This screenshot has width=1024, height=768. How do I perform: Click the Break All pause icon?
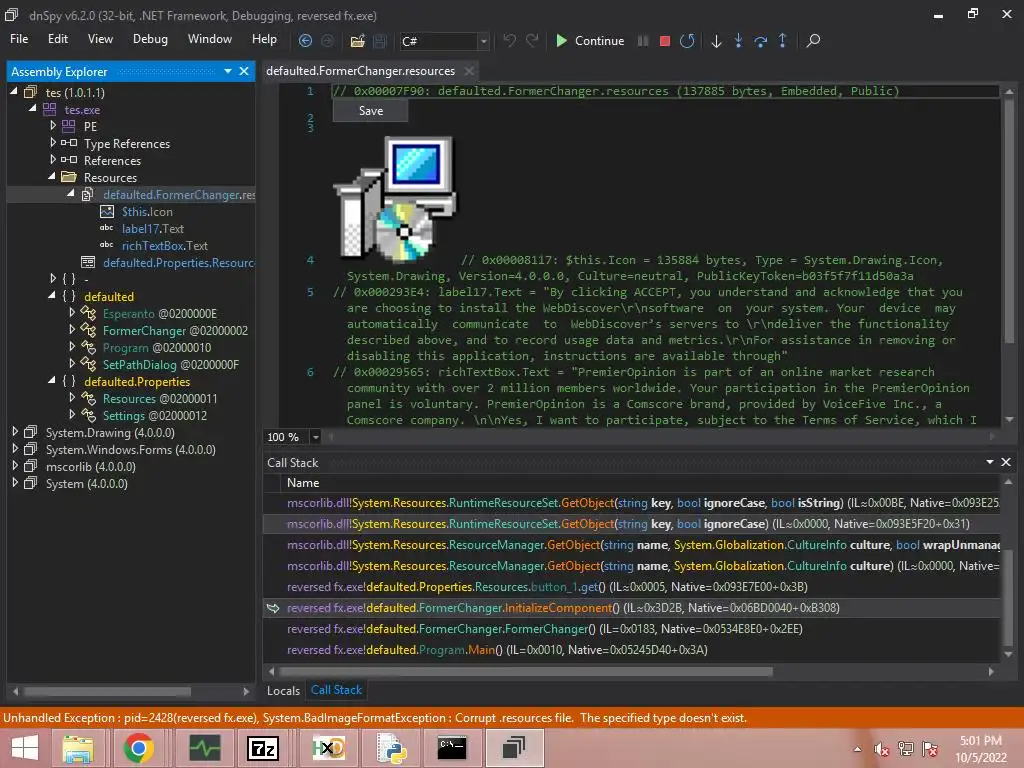(x=643, y=40)
